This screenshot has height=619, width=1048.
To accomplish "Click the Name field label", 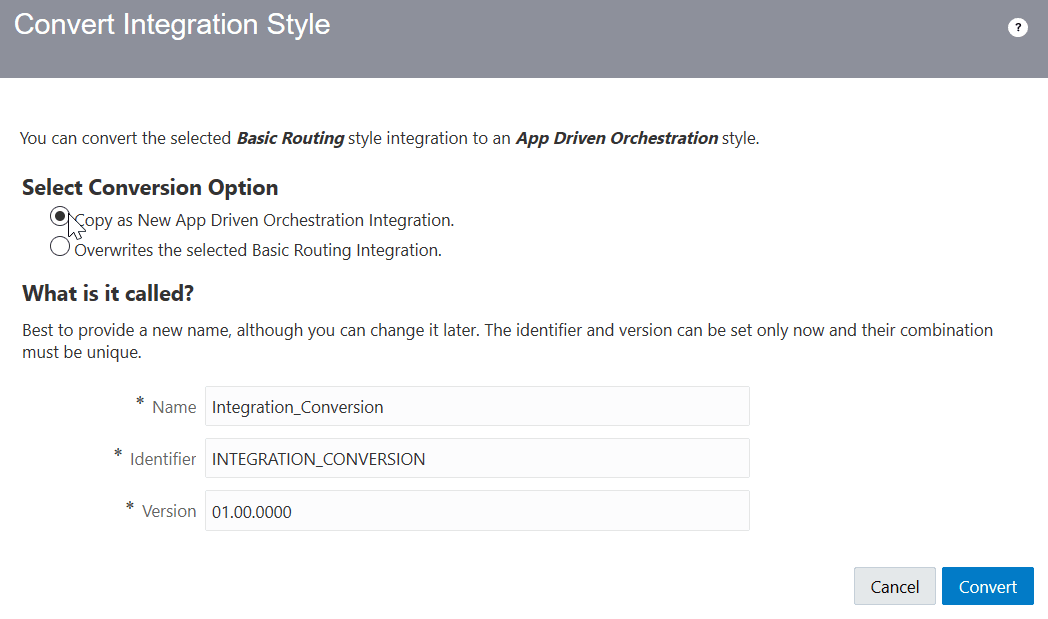I will click(x=174, y=407).
